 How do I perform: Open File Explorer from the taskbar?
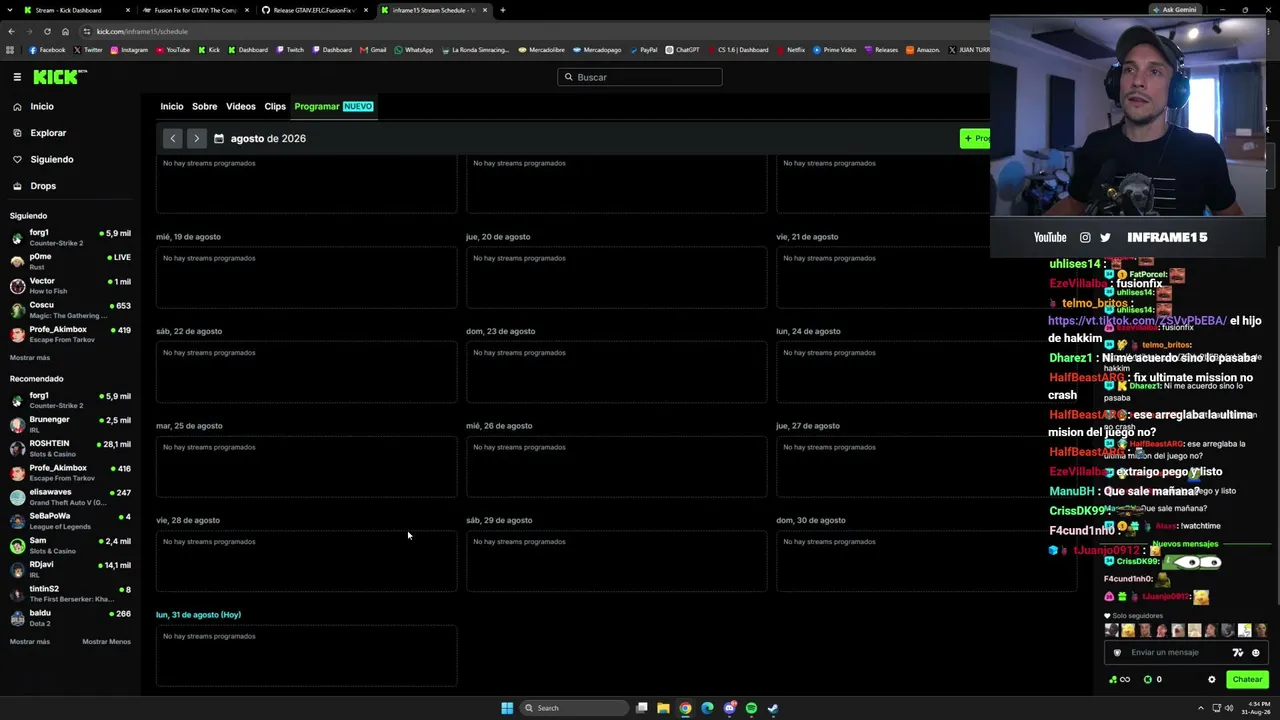coord(663,708)
